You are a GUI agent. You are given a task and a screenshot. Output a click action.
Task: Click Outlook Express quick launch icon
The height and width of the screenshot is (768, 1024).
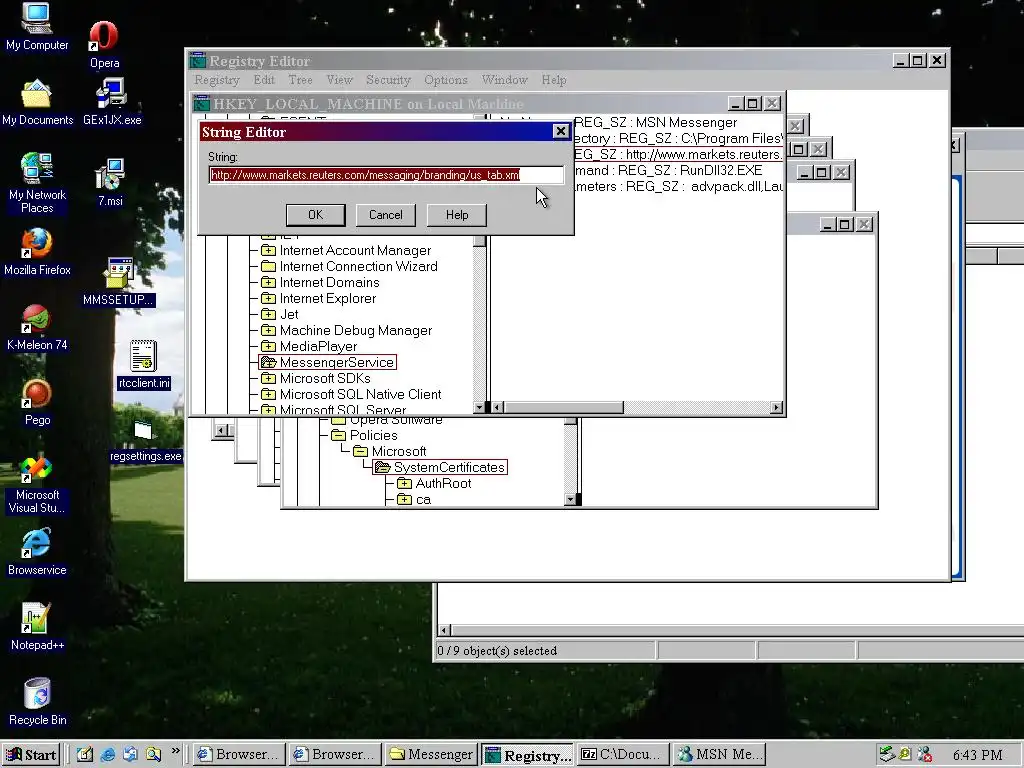[131, 754]
